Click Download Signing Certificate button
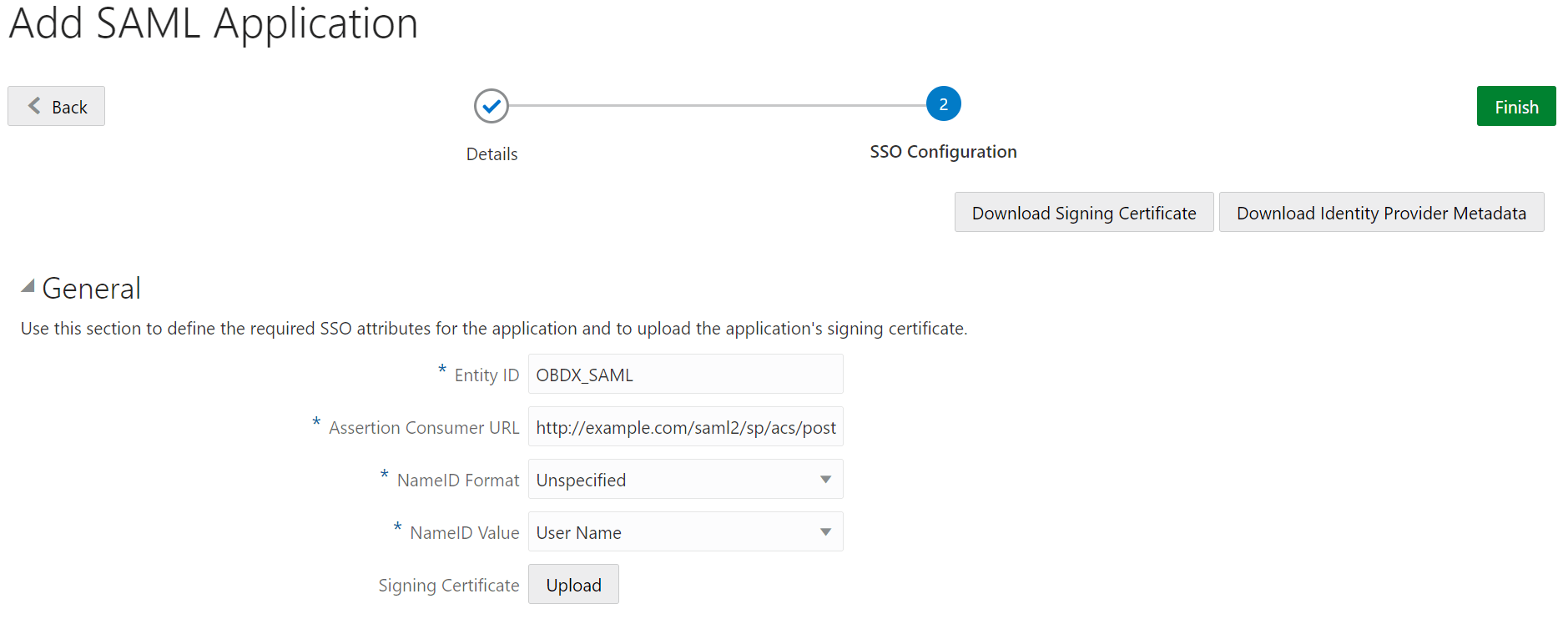The image size is (1568, 629). click(x=1083, y=213)
